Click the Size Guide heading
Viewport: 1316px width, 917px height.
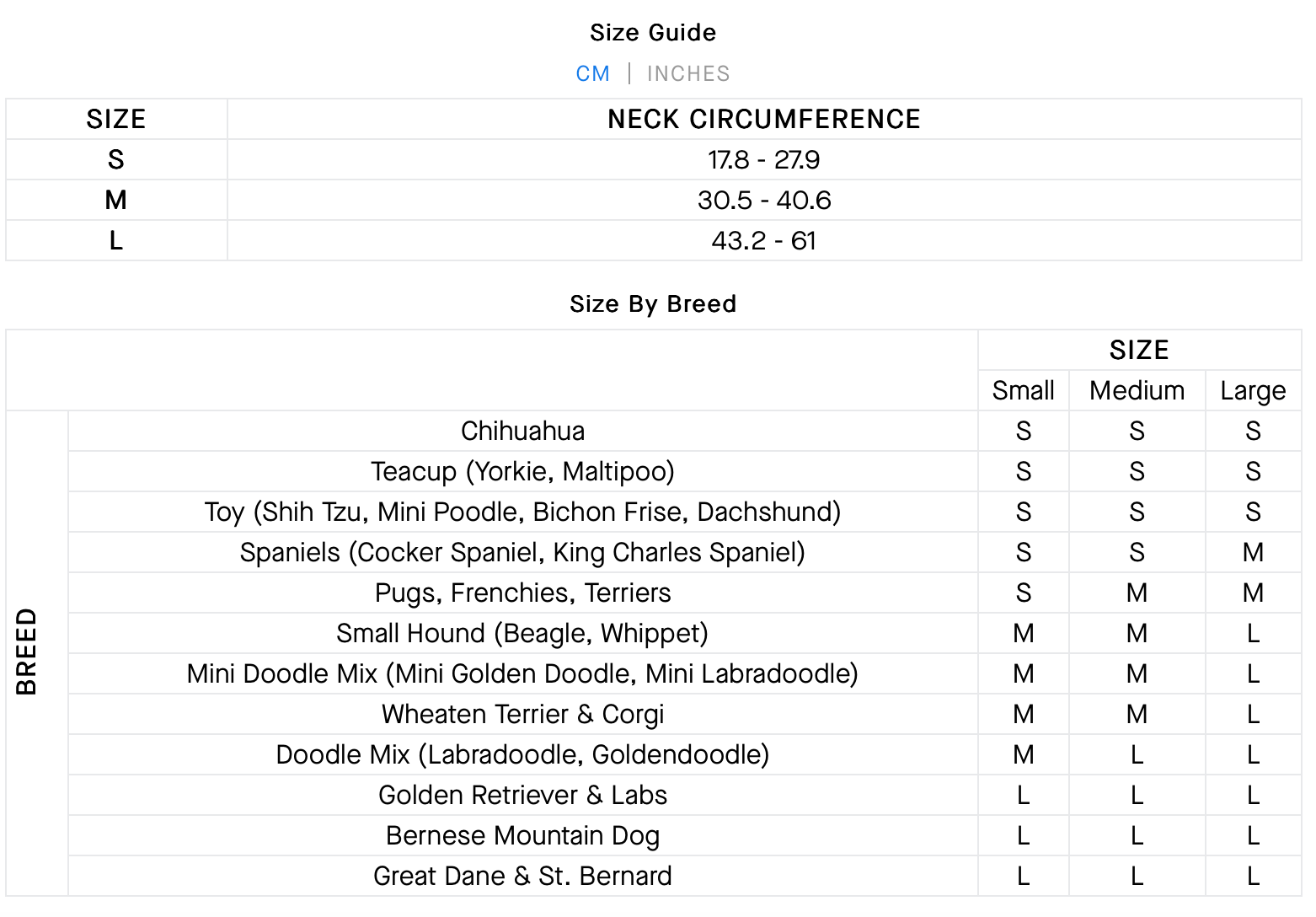pyautogui.click(x=653, y=33)
